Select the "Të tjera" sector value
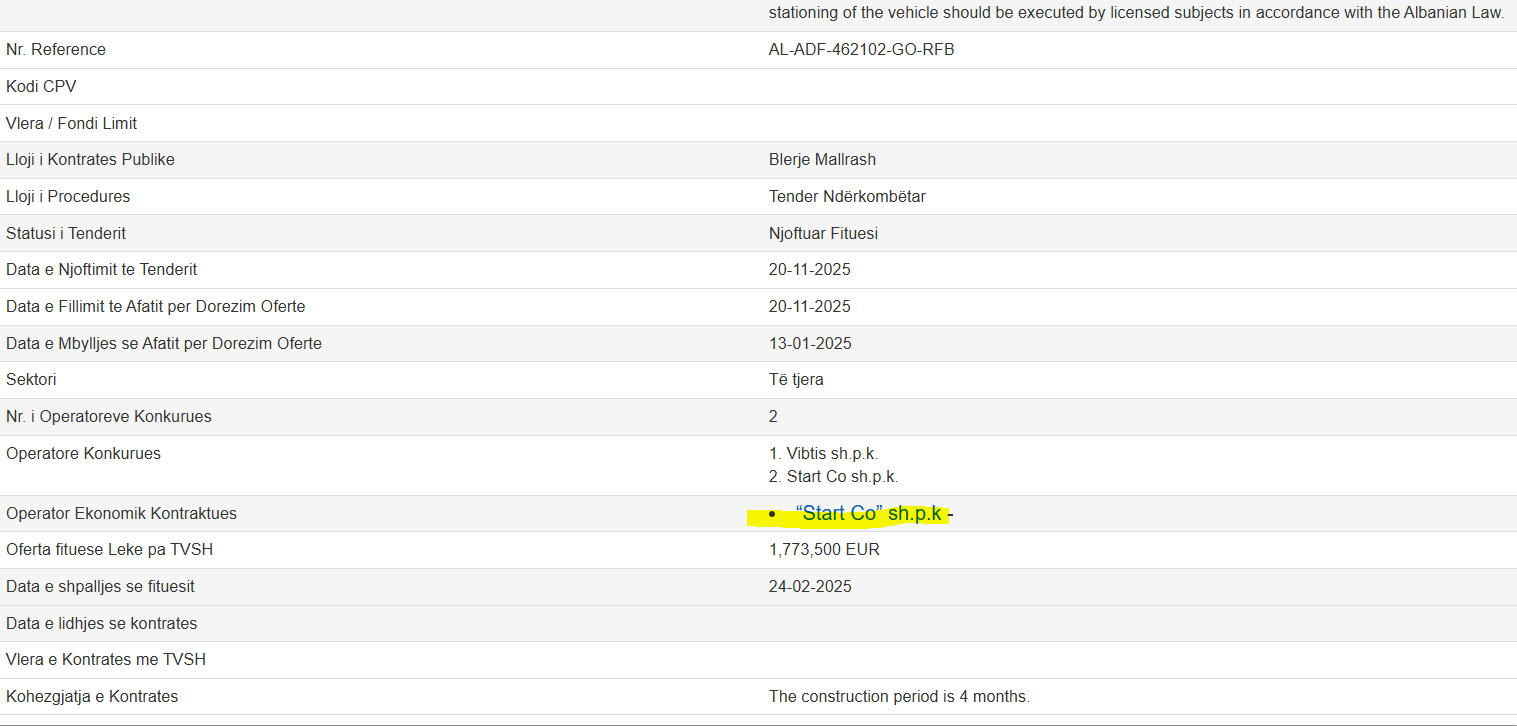Image resolution: width=1517 pixels, height=726 pixels. 796,380
